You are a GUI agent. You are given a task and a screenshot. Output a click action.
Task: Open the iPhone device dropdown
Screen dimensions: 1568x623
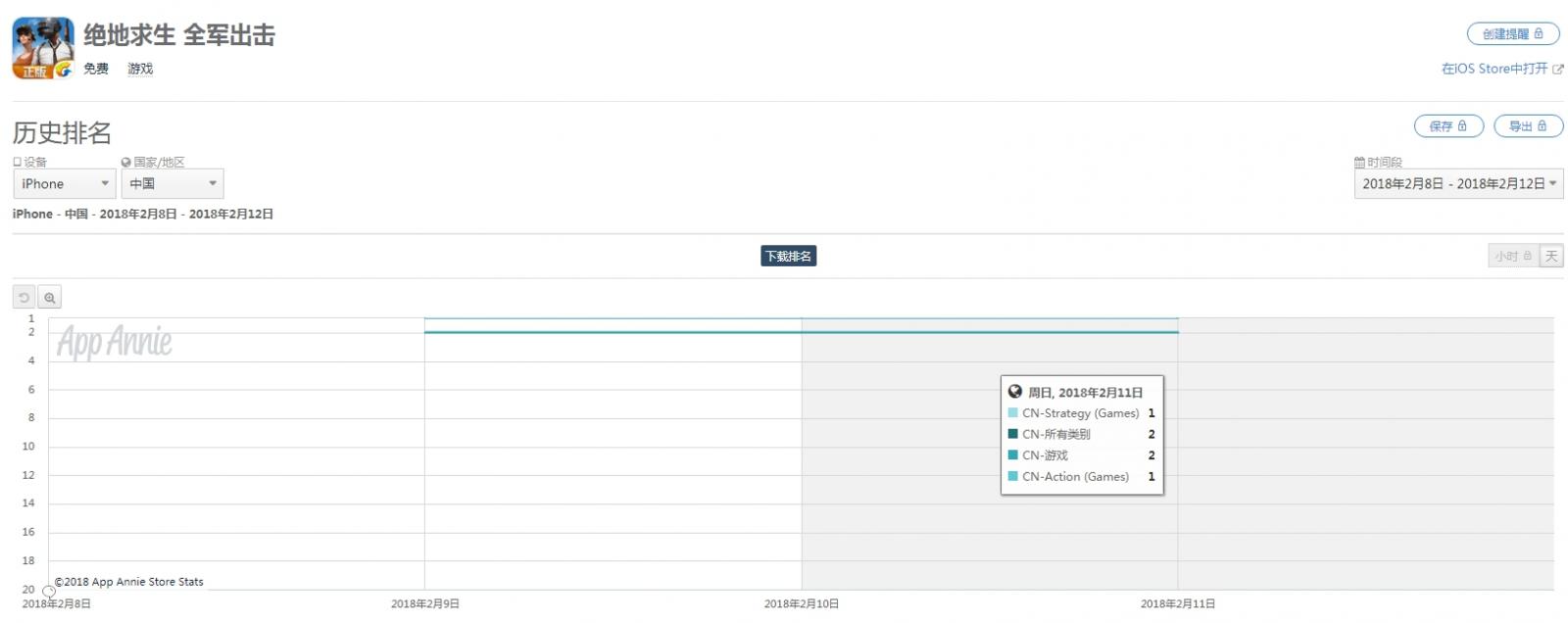click(x=65, y=184)
